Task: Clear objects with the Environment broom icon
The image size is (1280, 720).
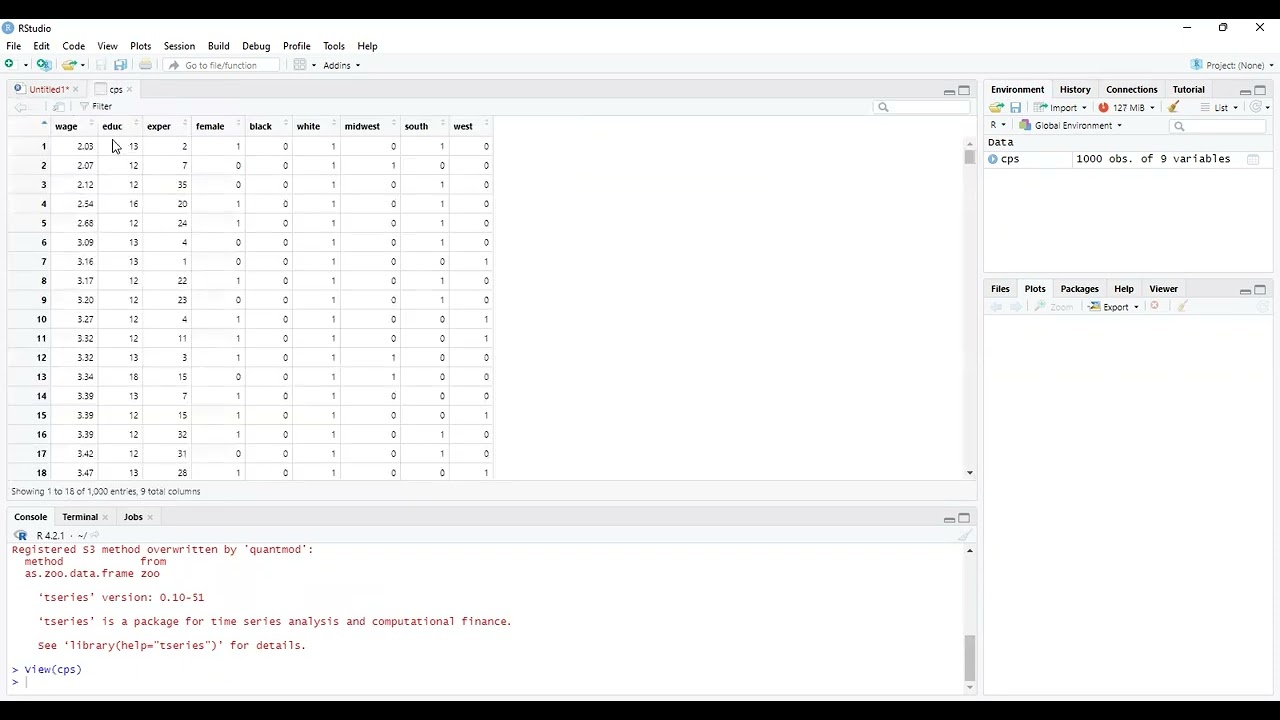Action: (x=1173, y=108)
